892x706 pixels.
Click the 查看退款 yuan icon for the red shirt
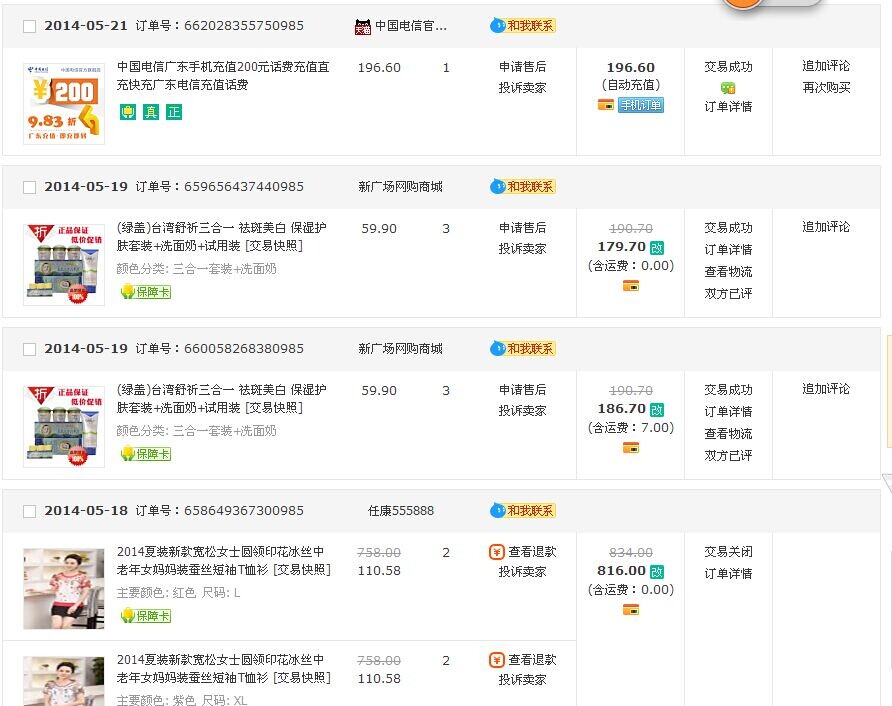click(497, 551)
